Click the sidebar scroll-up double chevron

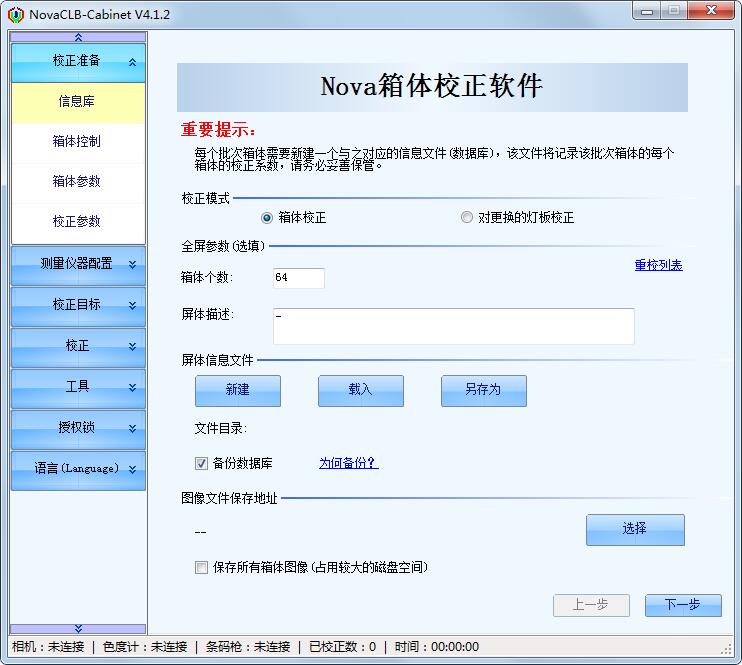coord(78,37)
